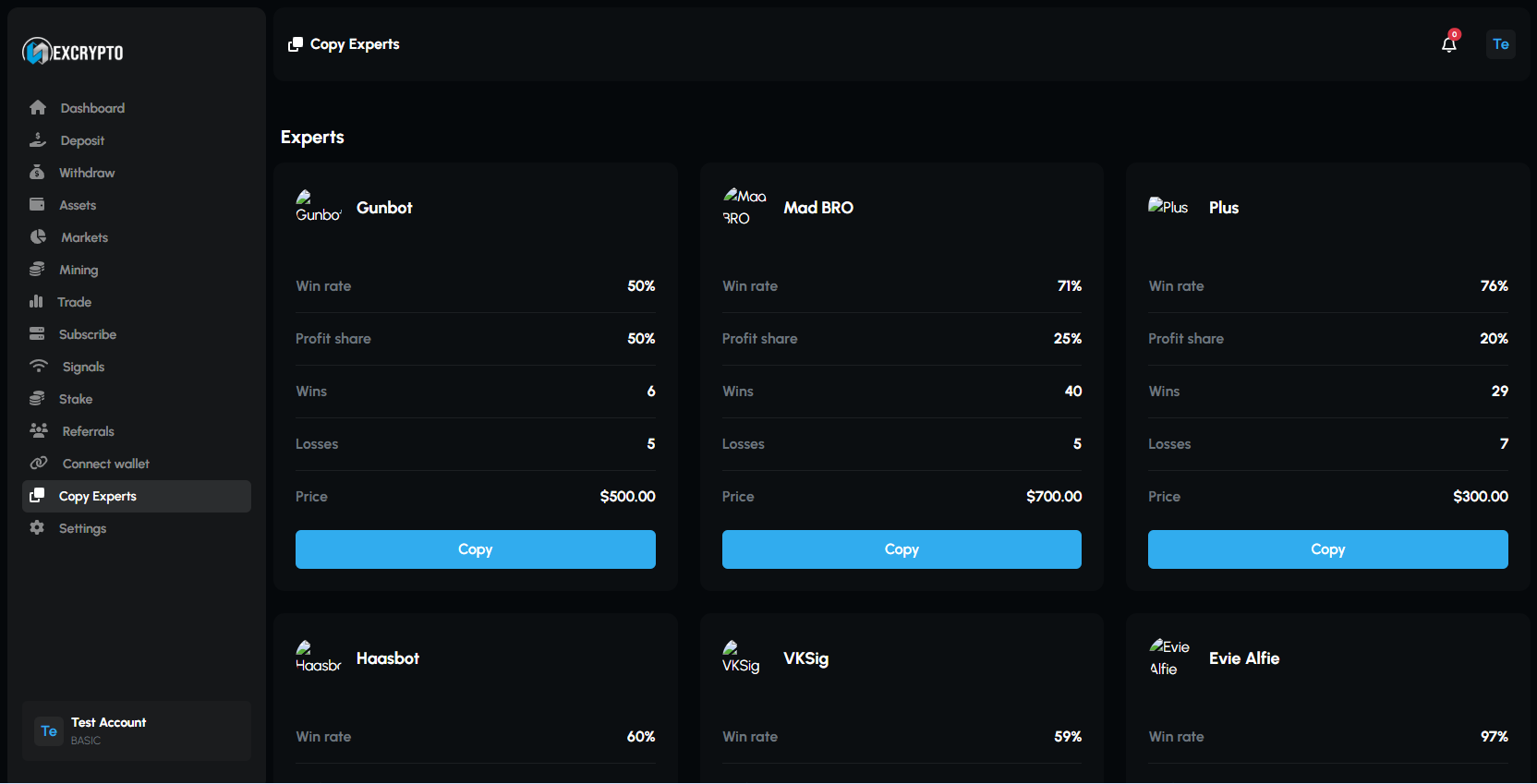
Task: Copy the Gunbot expert
Action: click(x=476, y=549)
